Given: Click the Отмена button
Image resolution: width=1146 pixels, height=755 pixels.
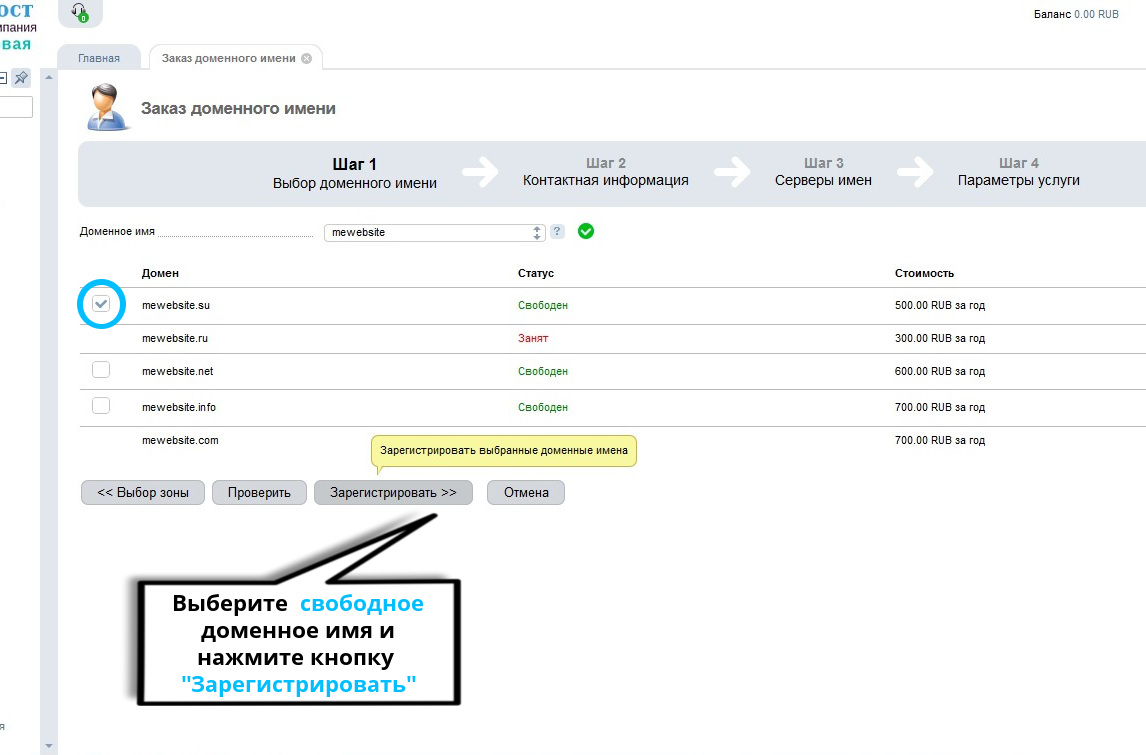Looking at the screenshot, I should pyautogui.click(x=525, y=493).
